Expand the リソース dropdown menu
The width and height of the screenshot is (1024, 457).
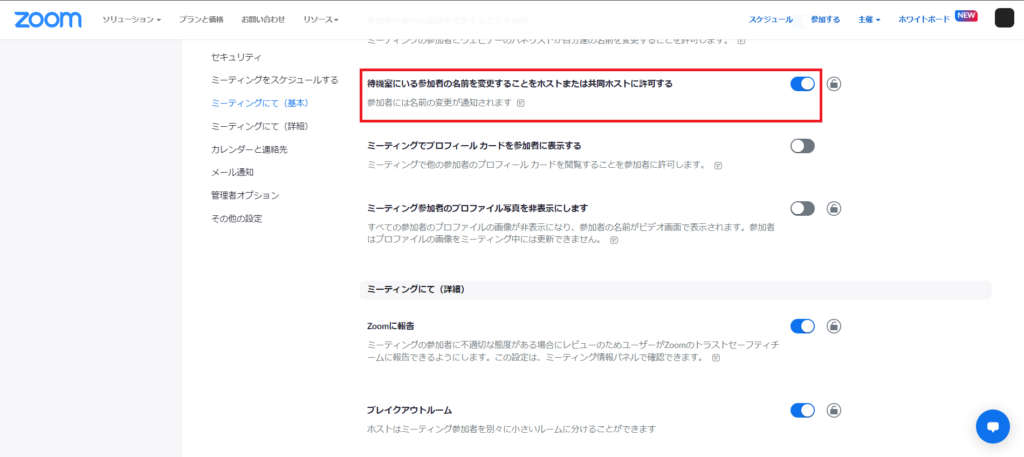[321, 19]
